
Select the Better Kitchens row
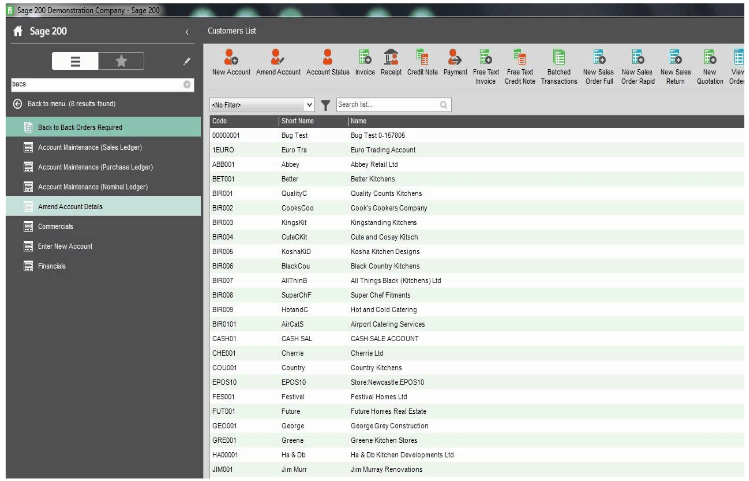477,179
